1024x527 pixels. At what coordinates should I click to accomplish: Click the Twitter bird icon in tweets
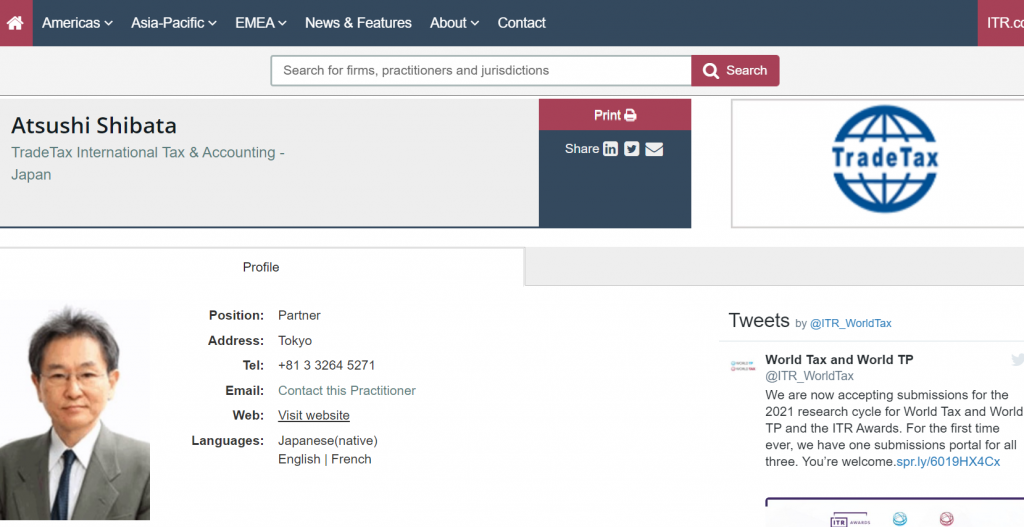click(1017, 360)
